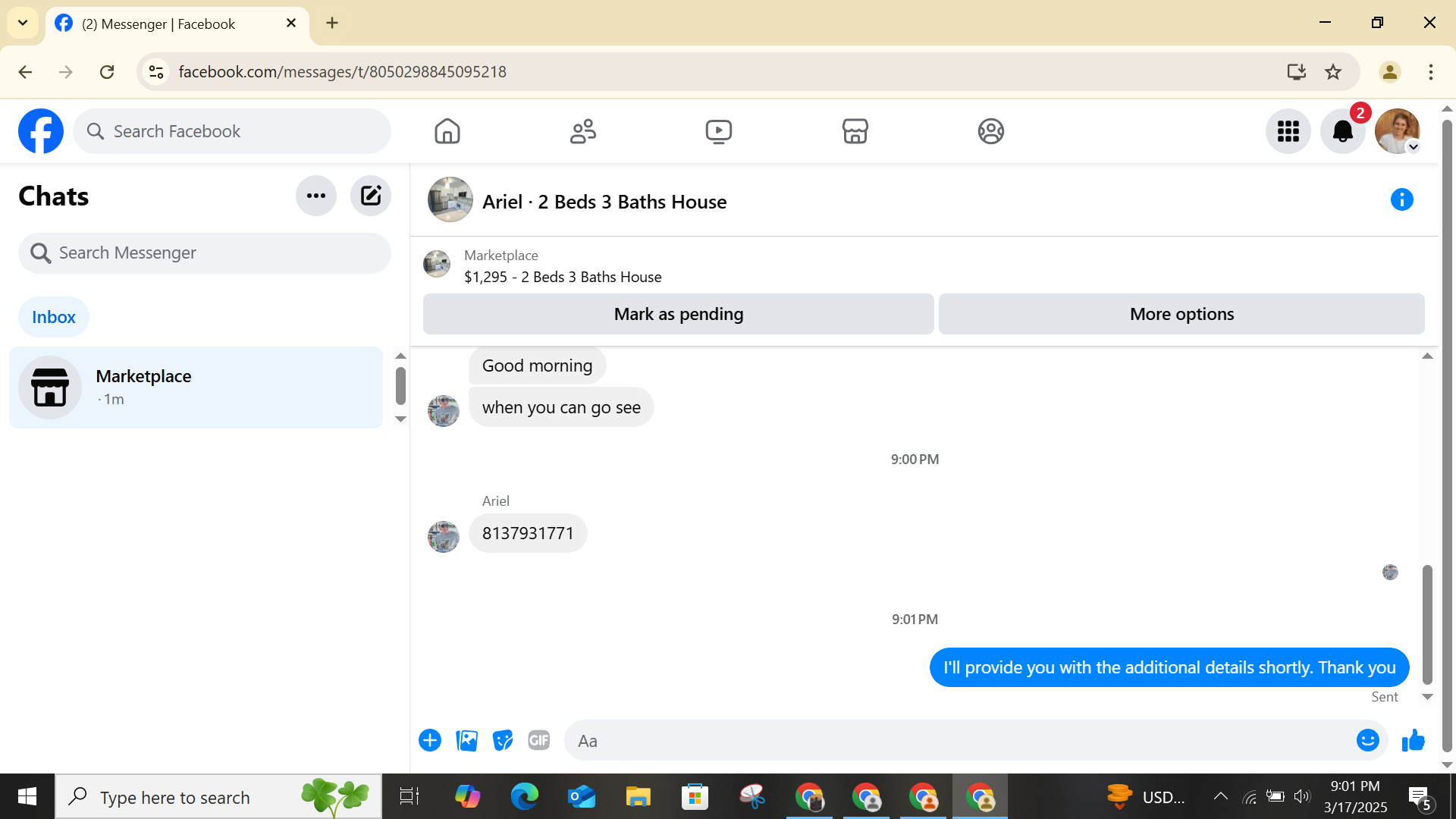1456x819 pixels.
Task: Open File Explorer from taskbar
Action: point(638,797)
